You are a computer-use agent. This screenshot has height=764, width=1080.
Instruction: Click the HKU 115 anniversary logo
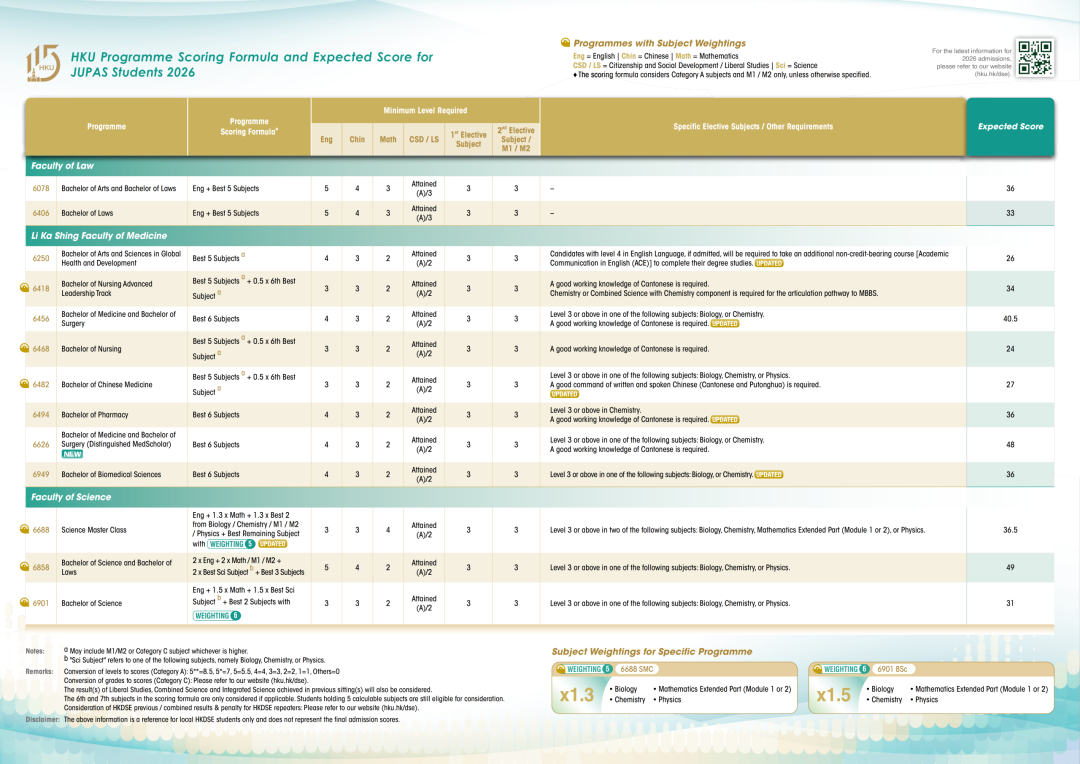pyautogui.click(x=43, y=63)
